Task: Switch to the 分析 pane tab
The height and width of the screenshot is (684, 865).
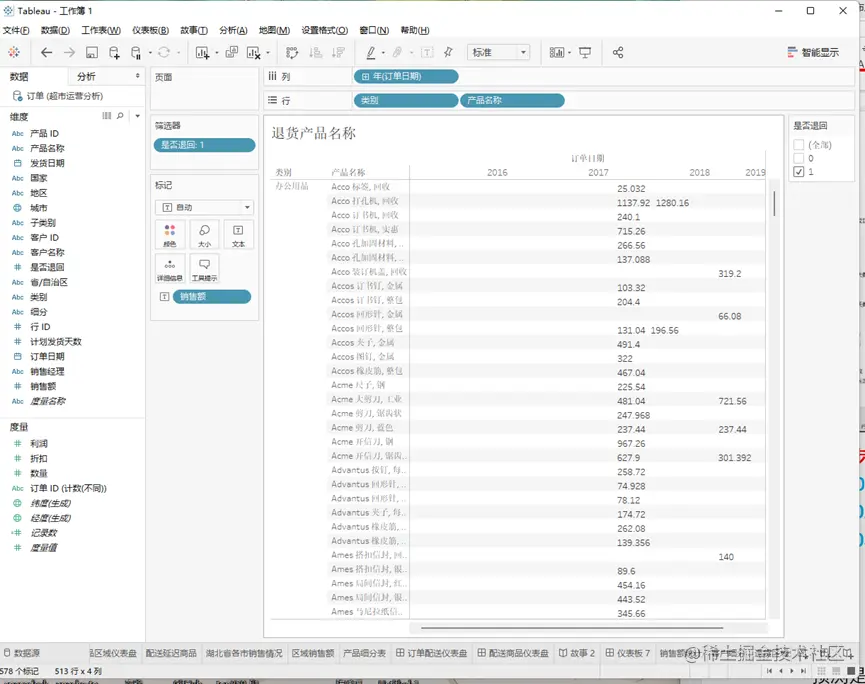Action: click(86, 76)
